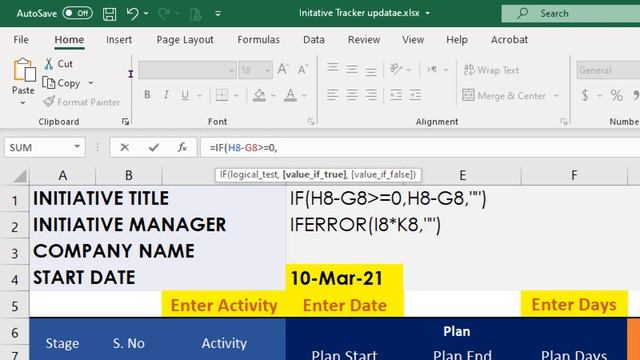Click Increase Font Size icon
Screen dimensions: 640x360
coord(283,70)
